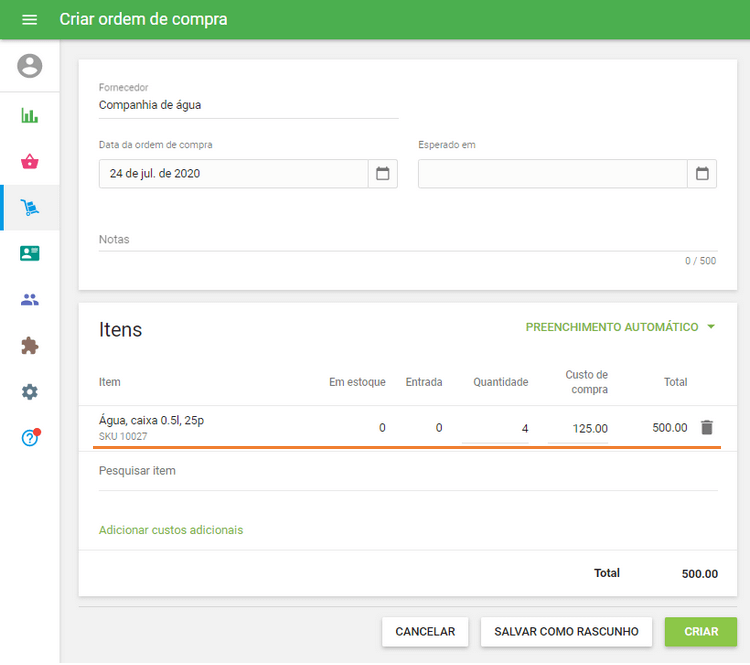Open calendar for purchase order date

[382, 174]
